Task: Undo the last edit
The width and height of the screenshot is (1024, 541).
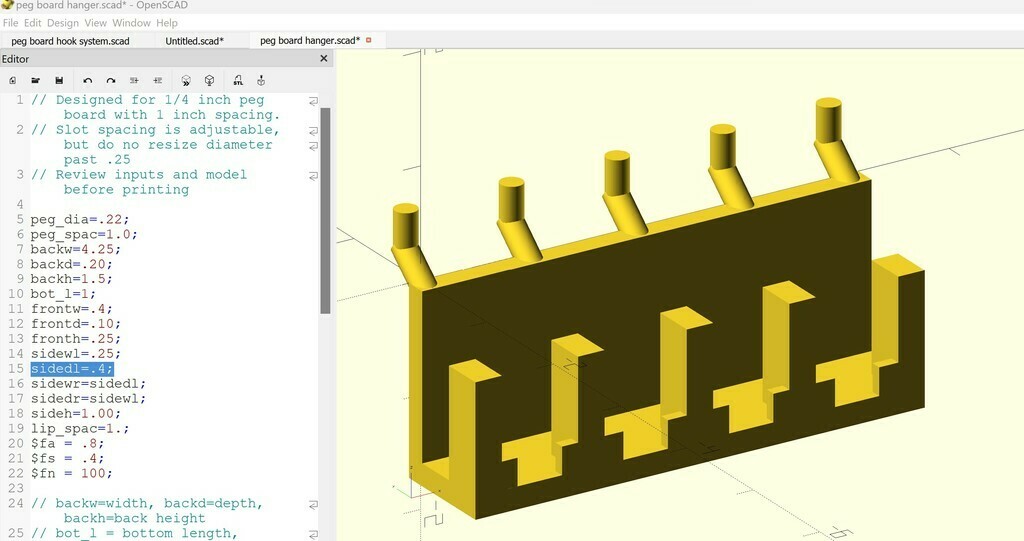Action: tap(88, 80)
